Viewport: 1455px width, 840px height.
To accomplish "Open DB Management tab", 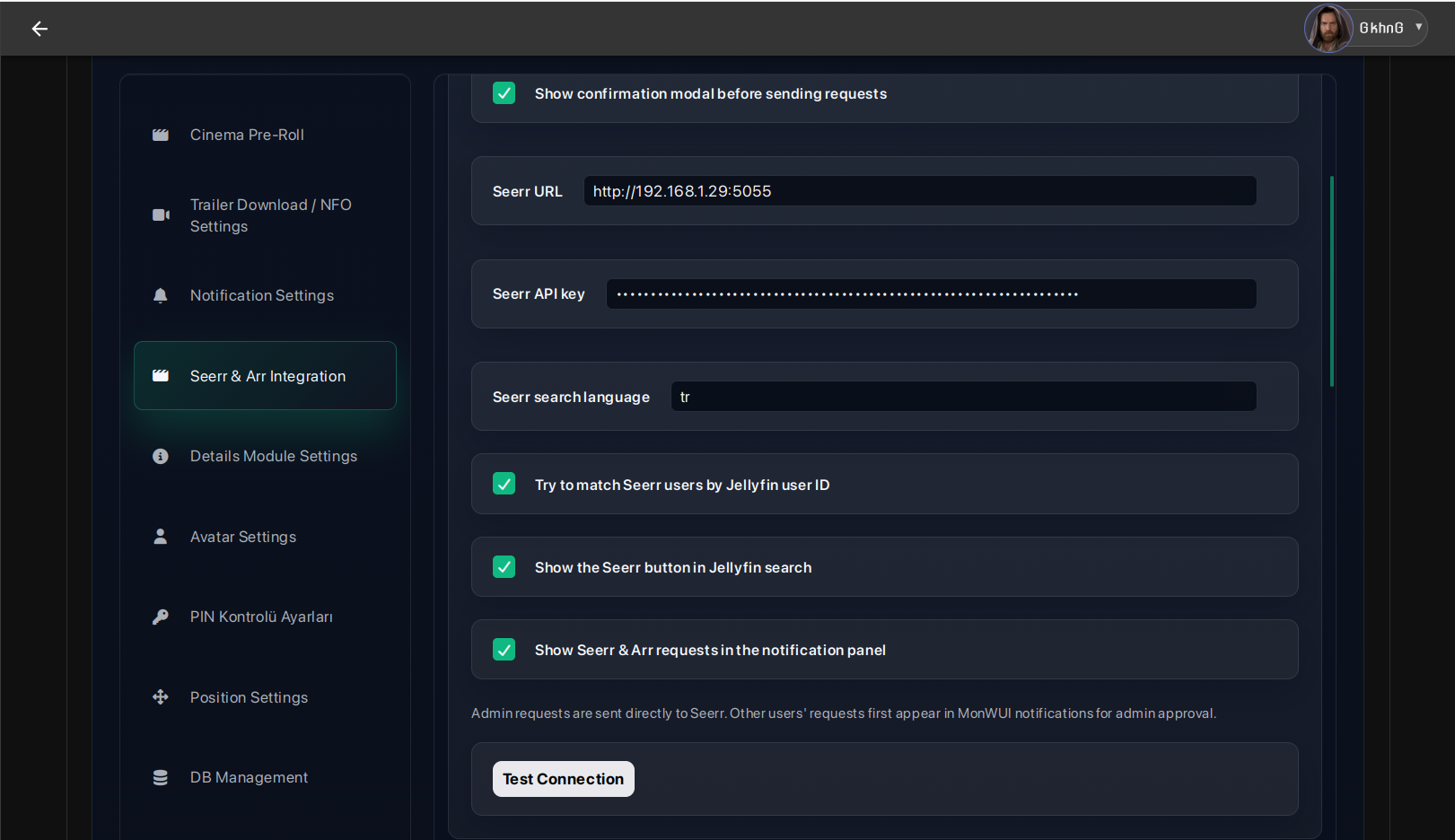I will (265, 777).
